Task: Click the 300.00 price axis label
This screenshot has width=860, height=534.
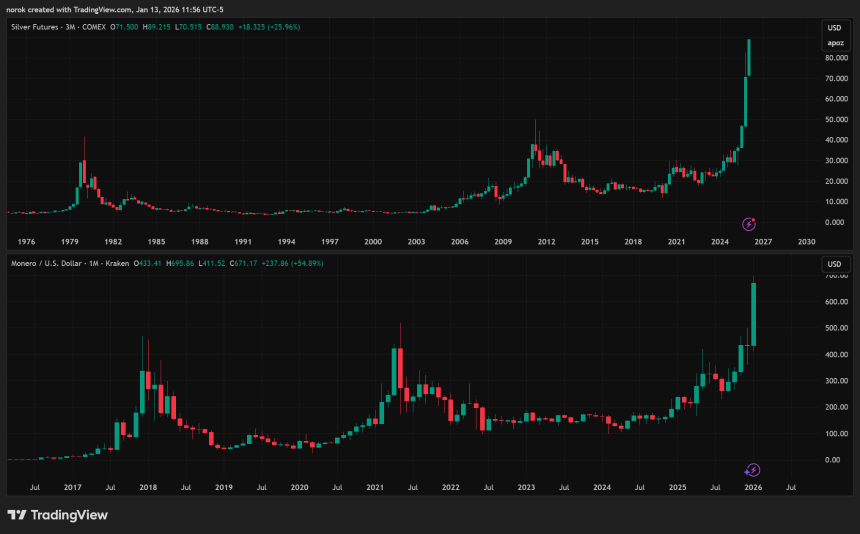Action: [x=836, y=381]
